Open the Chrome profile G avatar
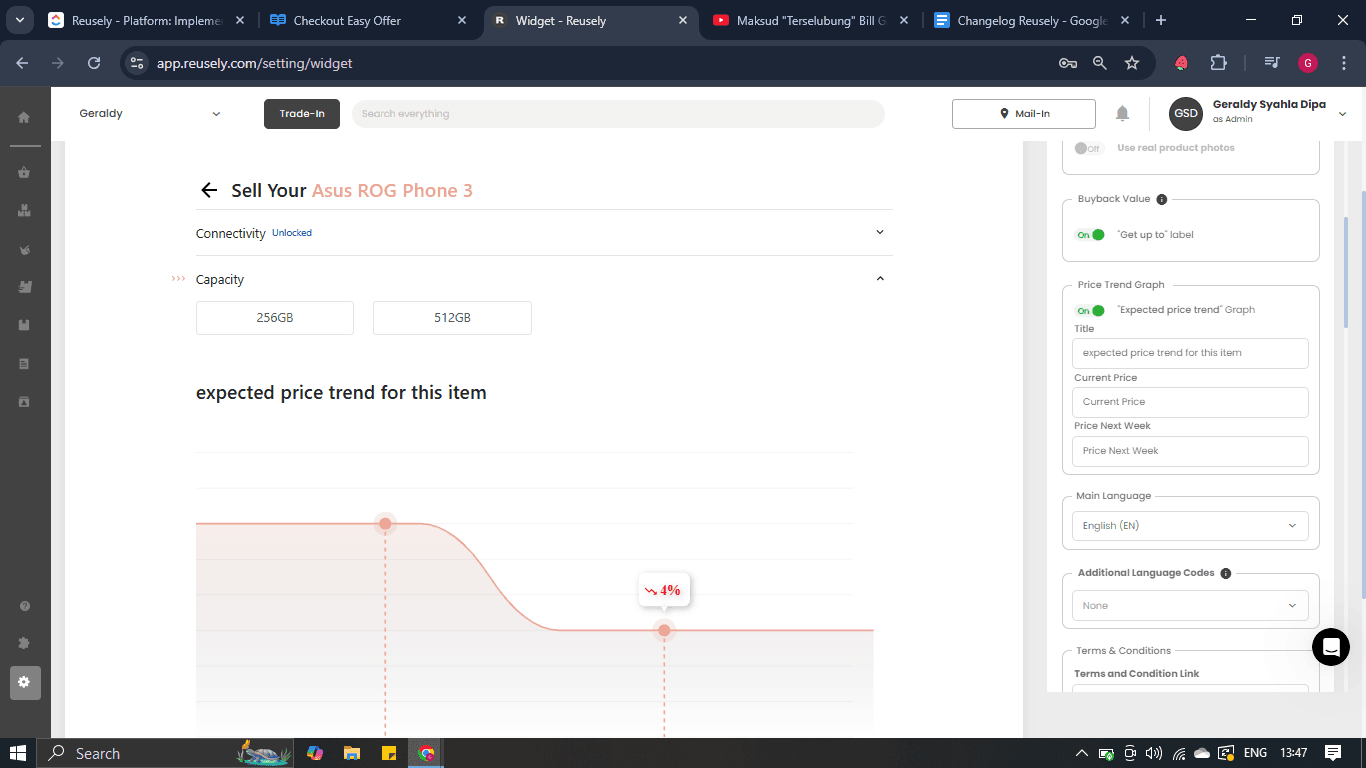The width and height of the screenshot is (1366, 768). tap(1308, 62)
